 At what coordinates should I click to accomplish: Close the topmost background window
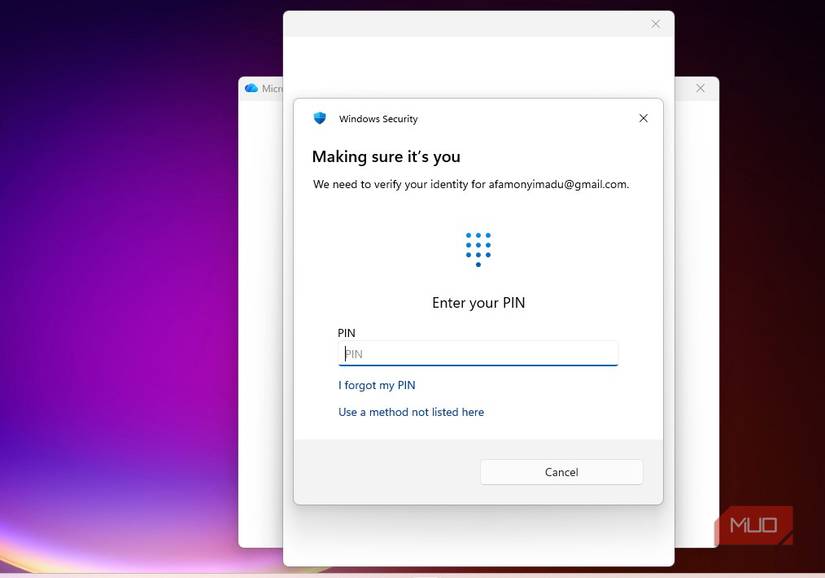point(655,24)
